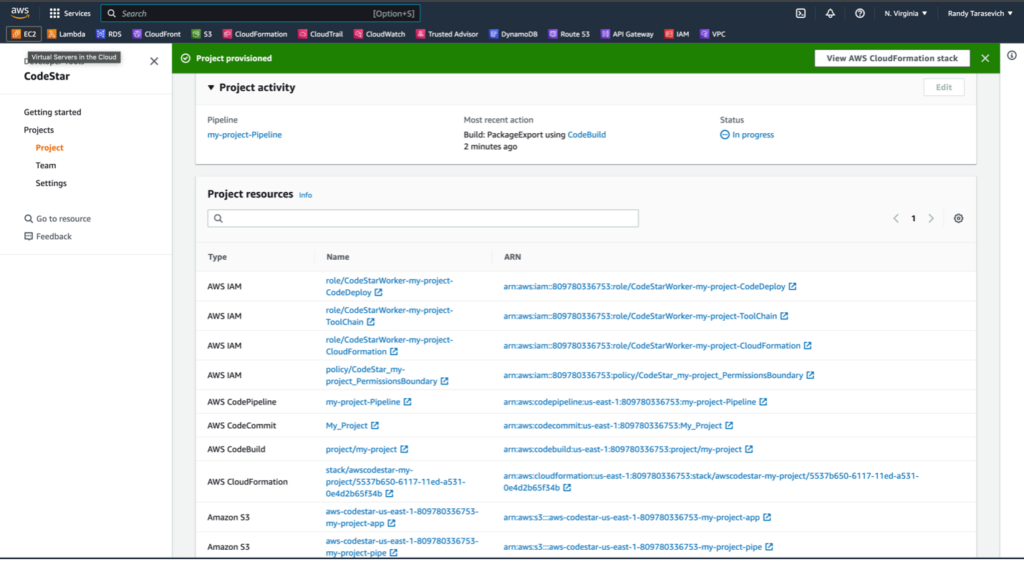Open the IAM CloudFormation role ARN link
Screen dimensions: 1024x562
[657, 346]
